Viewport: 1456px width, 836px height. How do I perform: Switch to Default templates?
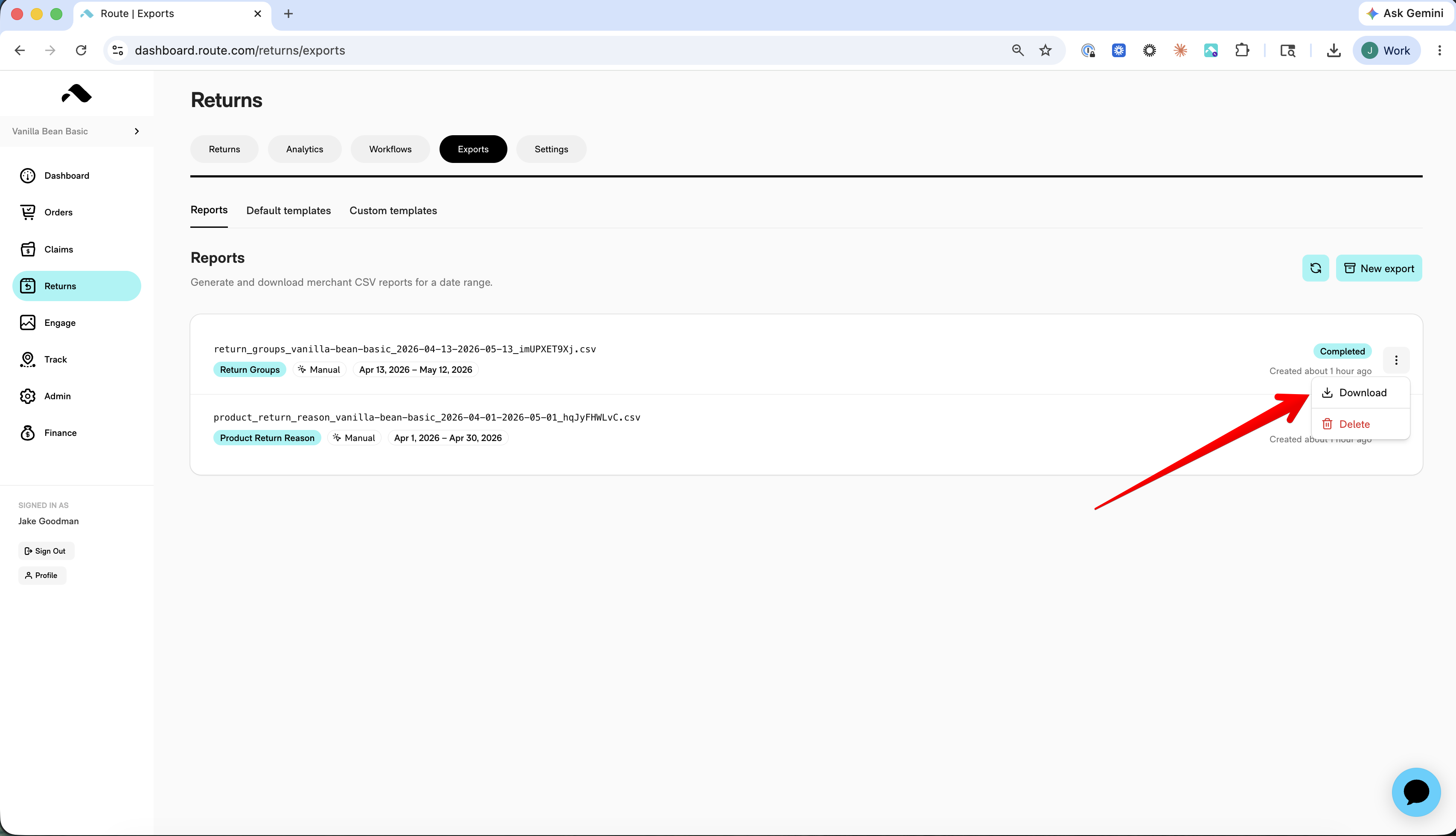pos(288,211)
